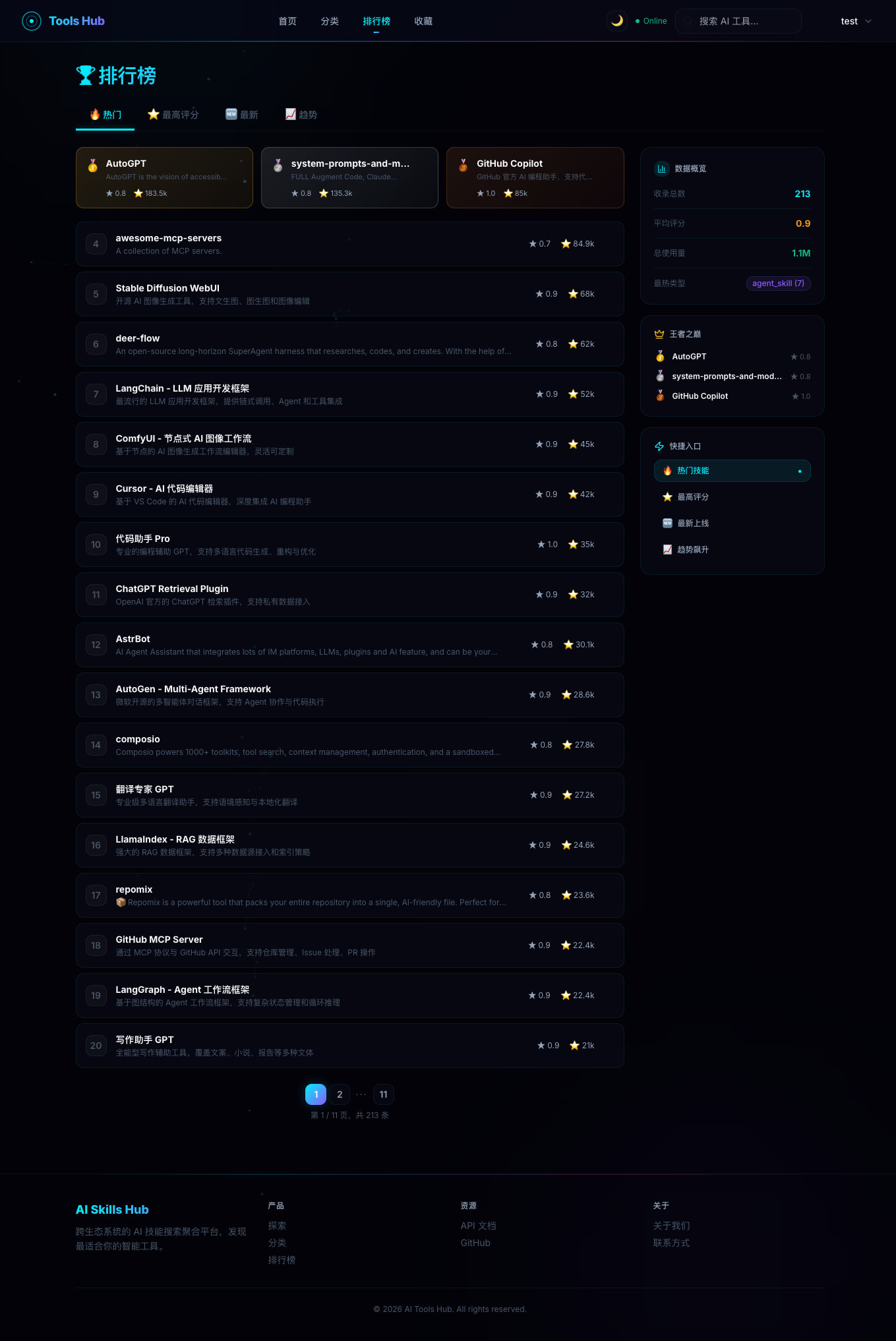Click the search AI tools field

pyautogui.click(x=738, y=21)
